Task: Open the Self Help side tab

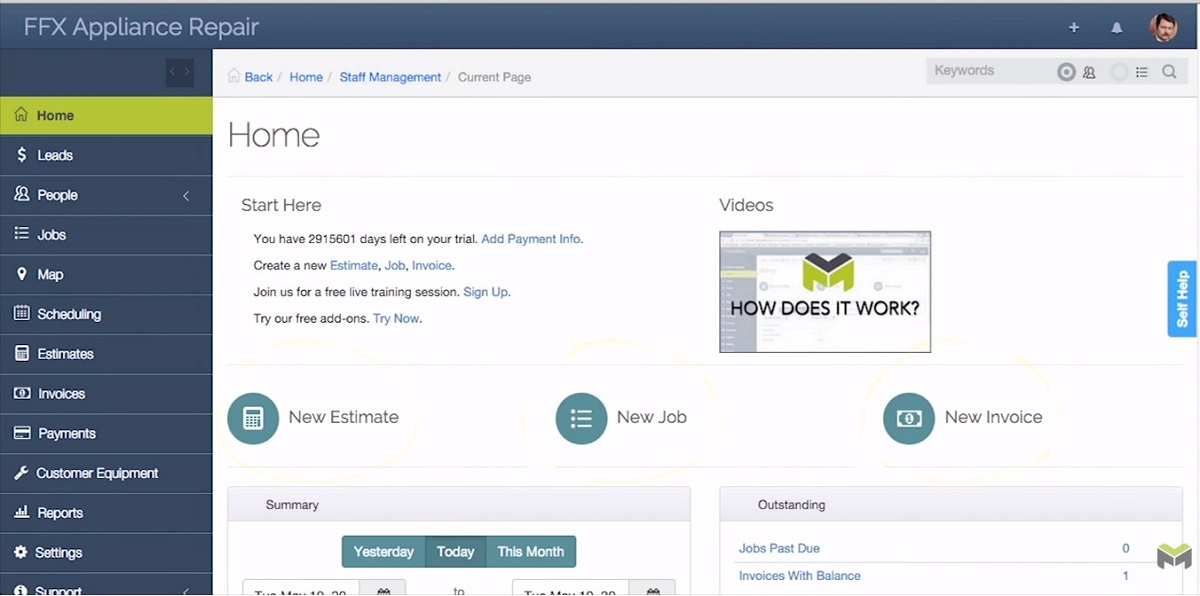Action: click(x=1183, y=298)
